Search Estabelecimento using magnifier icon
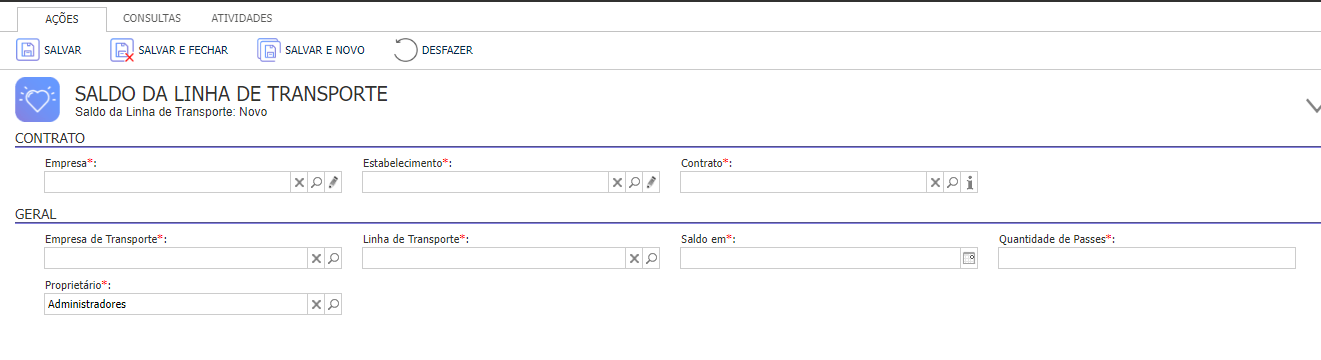 click(x=634, y=182)
